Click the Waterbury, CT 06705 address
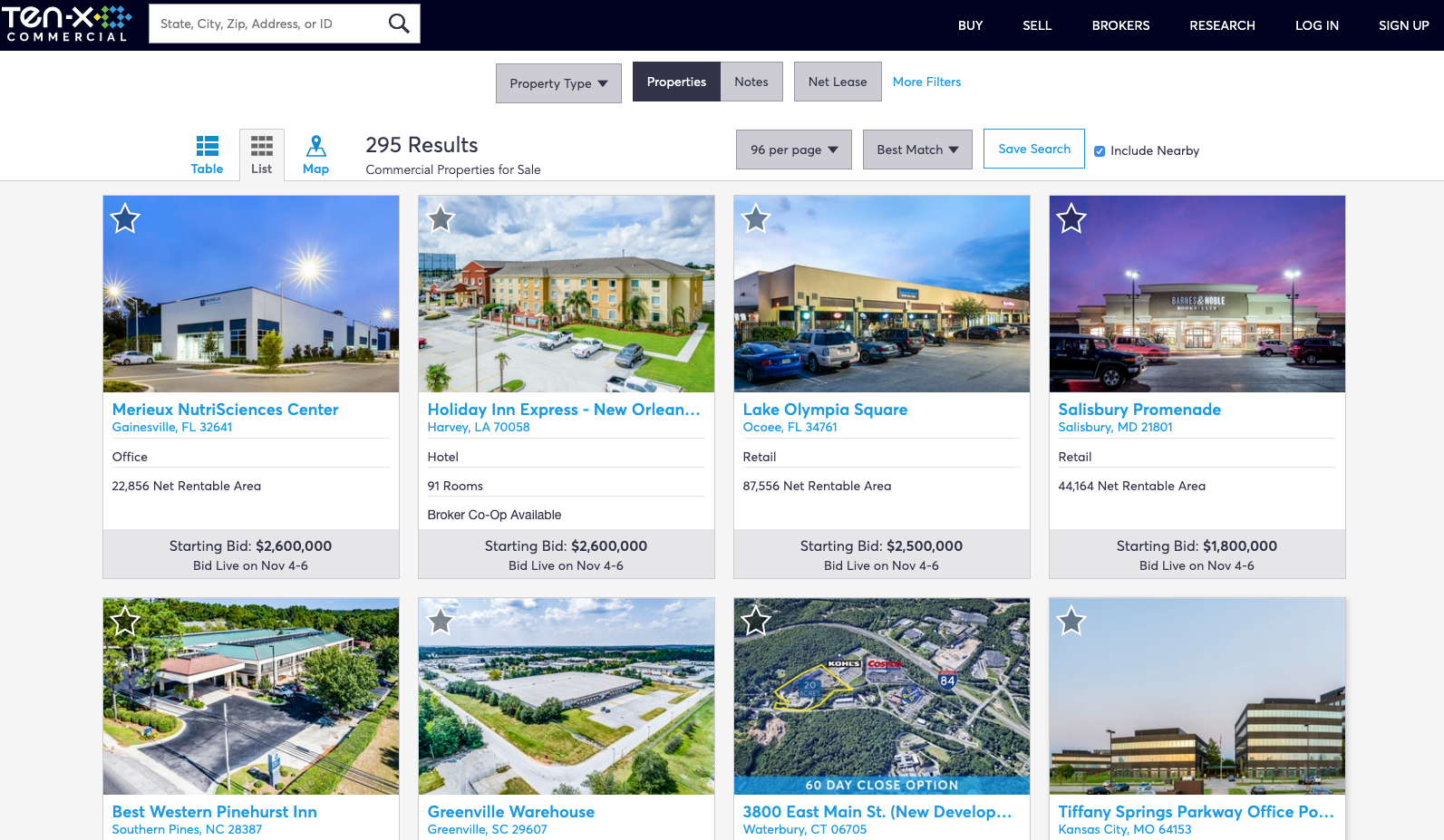1444x840 pixels. (x=805, y=830)
